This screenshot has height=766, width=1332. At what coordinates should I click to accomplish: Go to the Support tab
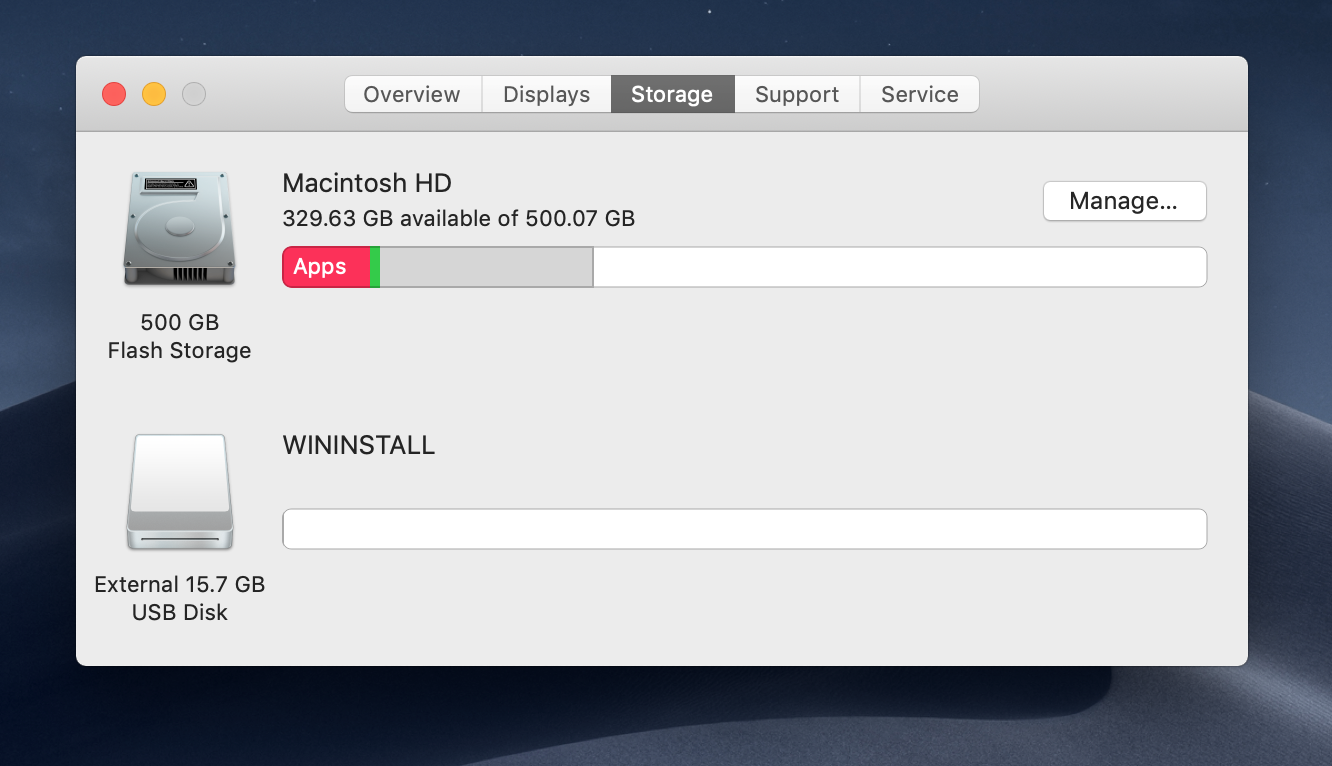pyautogui.click(x=797, y=94)
